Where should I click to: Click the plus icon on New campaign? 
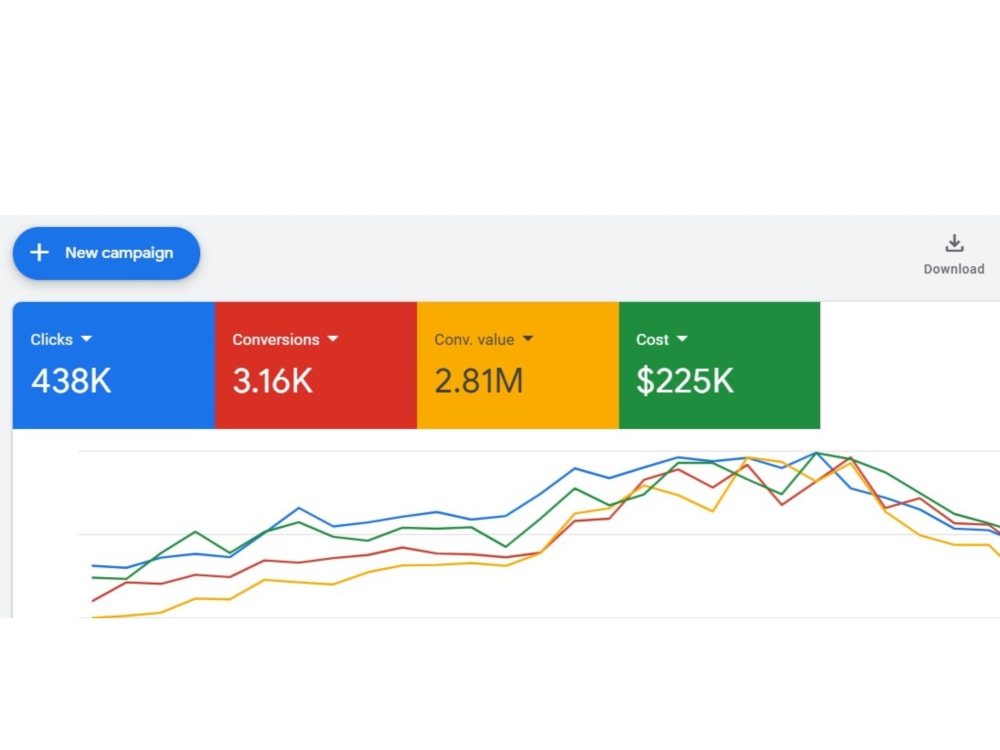click(x=40, y=253)
